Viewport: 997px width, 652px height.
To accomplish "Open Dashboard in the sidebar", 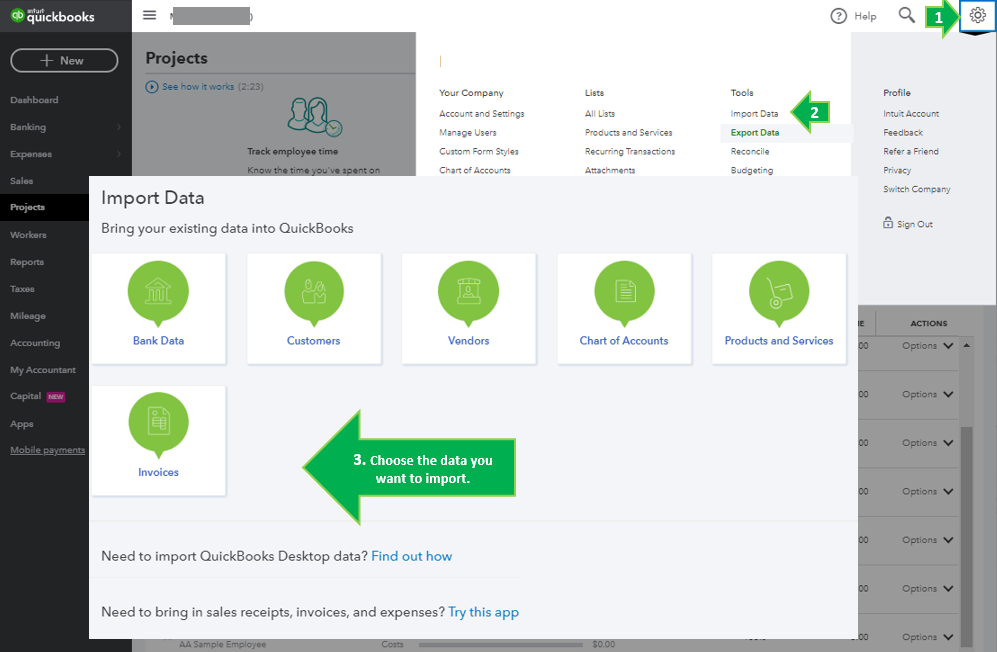I will coord(34,100).
